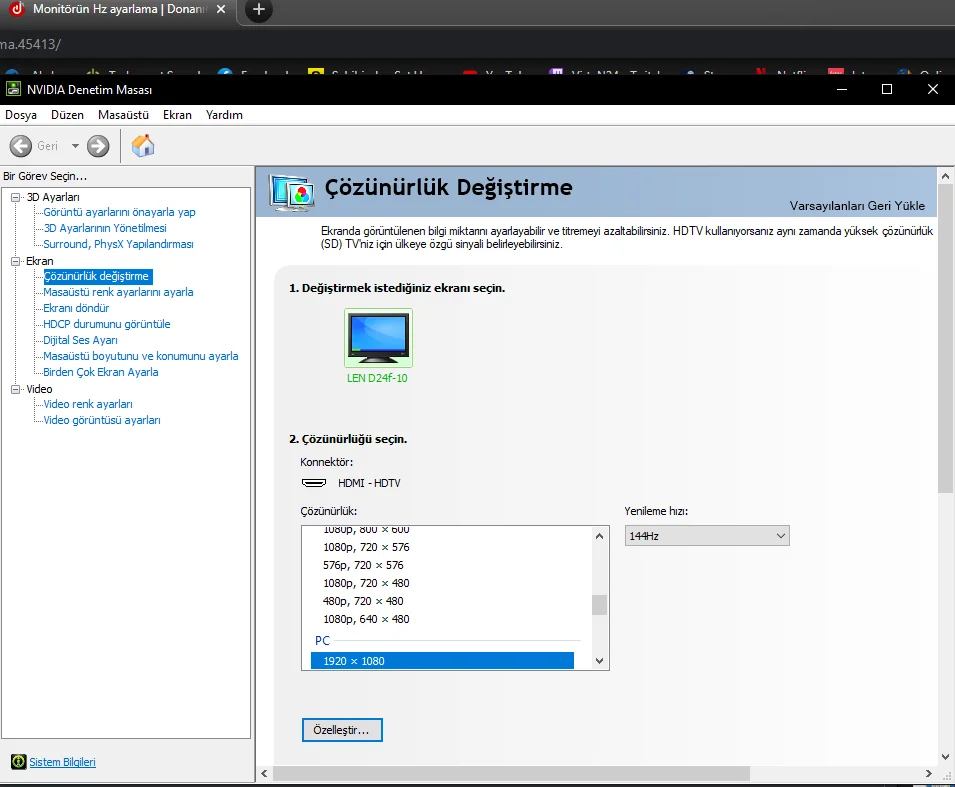Click the HDMI connector icon
Screen dimensions: 955x787
[314, 483]
